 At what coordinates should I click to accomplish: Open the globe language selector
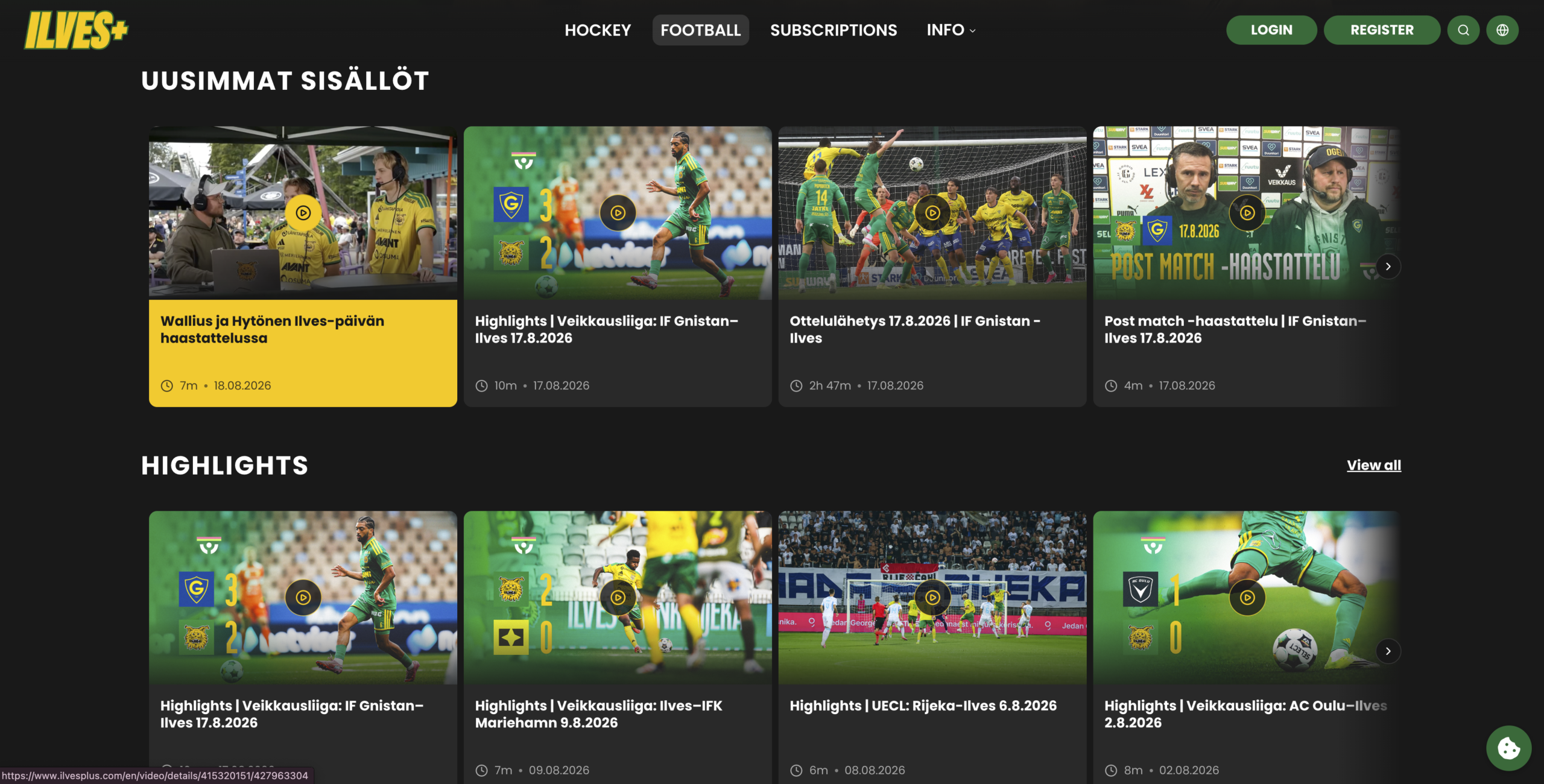1502,30
